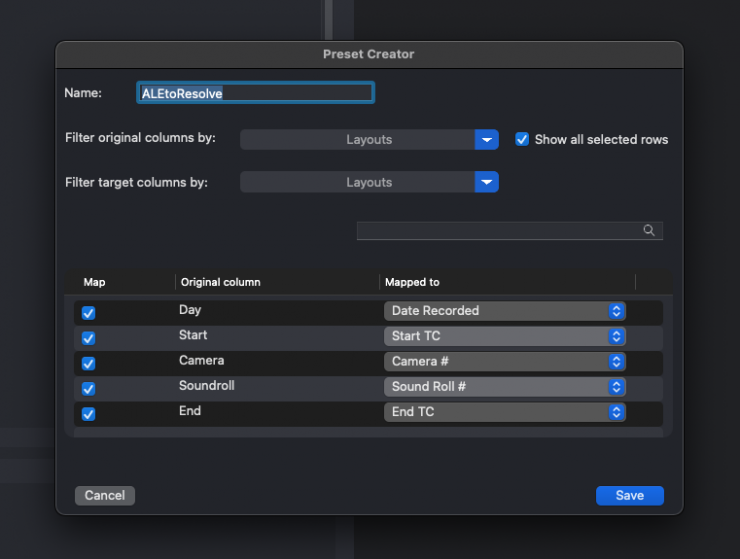Open the Sound Roll # mapping dropdown
740x559 pixels.
505,386
